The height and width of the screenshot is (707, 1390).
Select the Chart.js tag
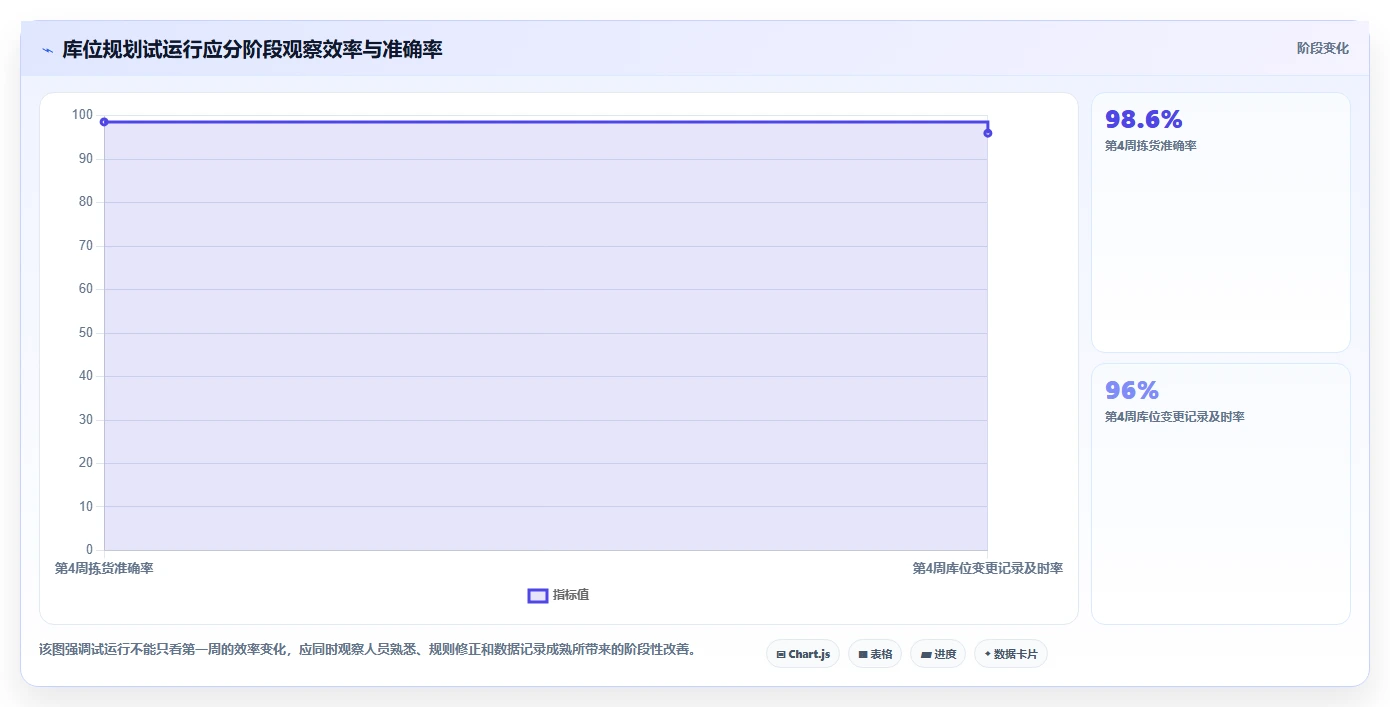pos(803,654)
